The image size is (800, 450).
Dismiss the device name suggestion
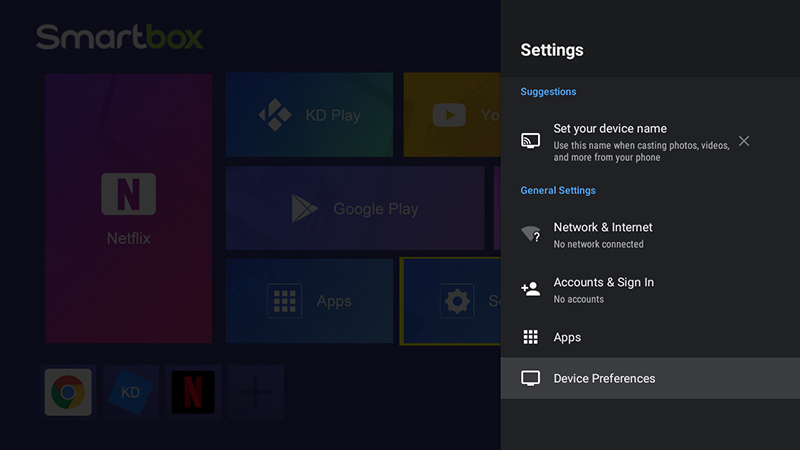(x=744, y=141)
